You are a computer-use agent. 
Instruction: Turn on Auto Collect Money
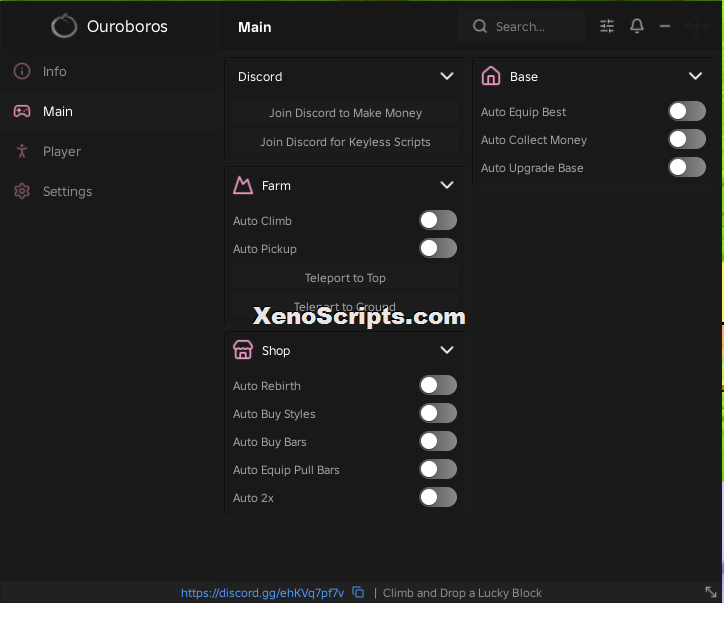pyautogui.click(x=687, y=139)
